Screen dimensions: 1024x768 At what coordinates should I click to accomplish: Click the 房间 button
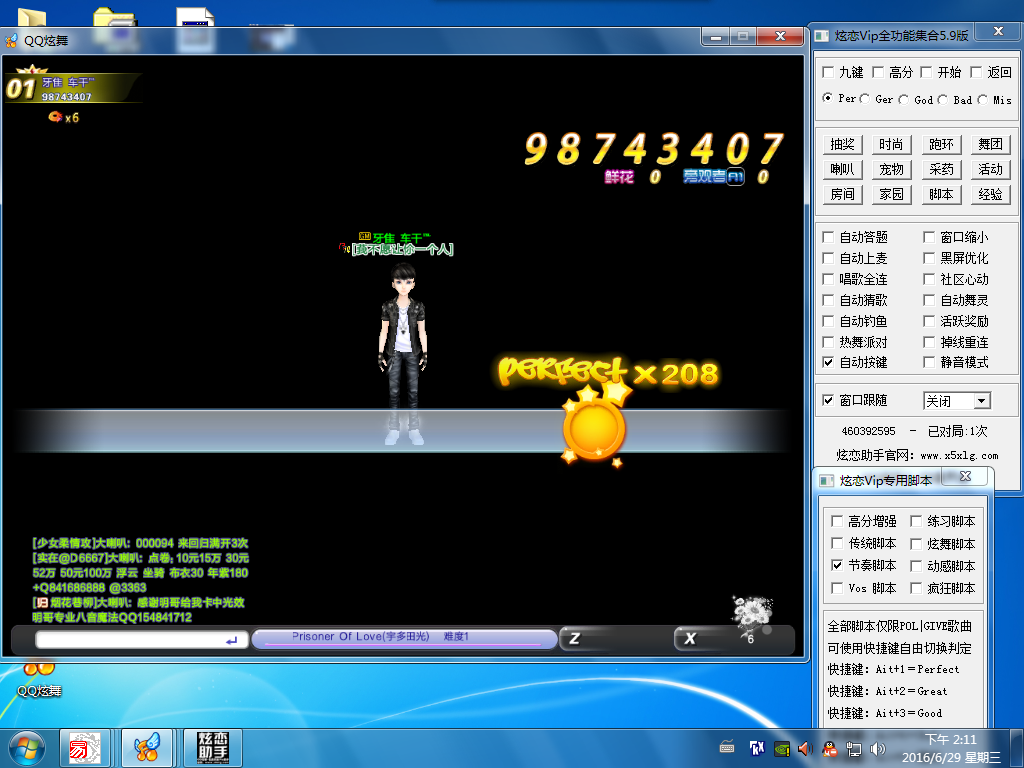tap(842, 194)
